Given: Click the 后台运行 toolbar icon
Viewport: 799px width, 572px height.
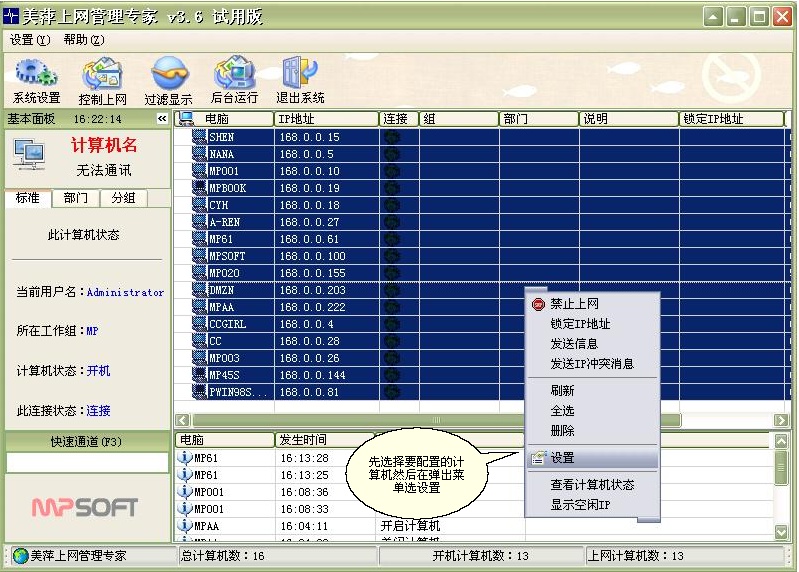Looking at the screenshot, I should click(x=234, y=80).
